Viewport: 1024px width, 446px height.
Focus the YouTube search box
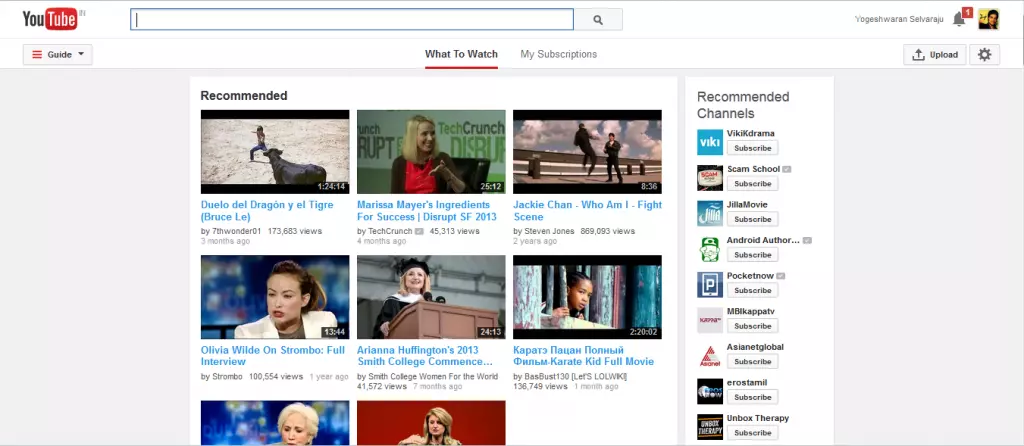coord(352,20)
